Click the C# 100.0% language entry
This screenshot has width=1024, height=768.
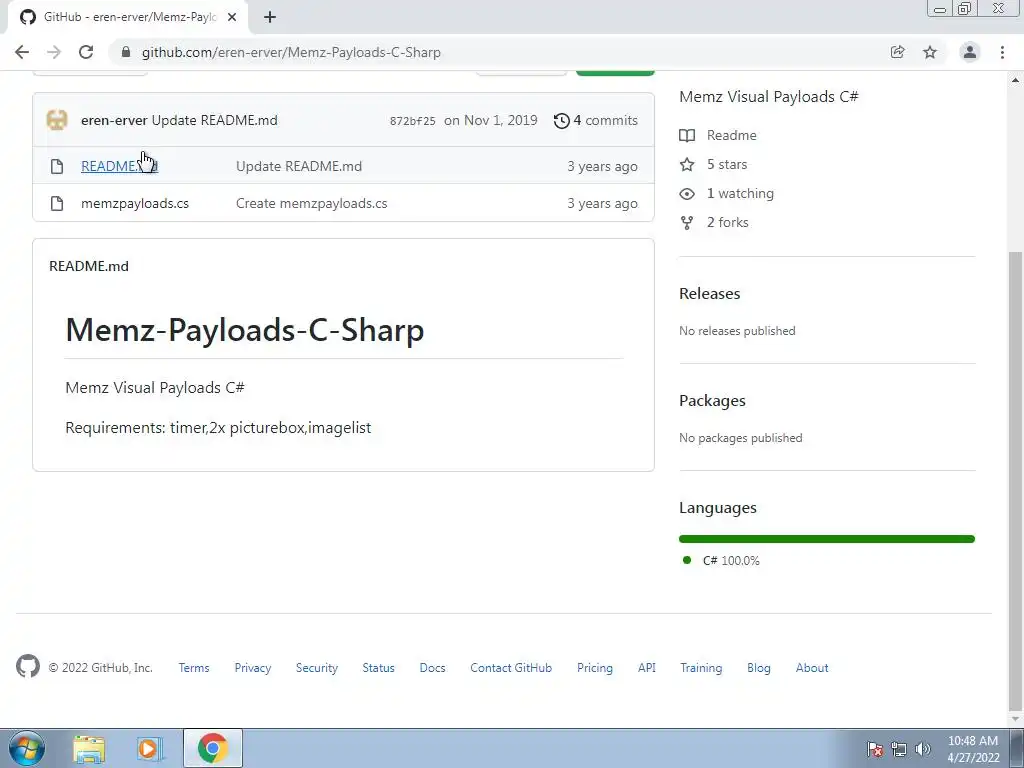coord(731,560)
